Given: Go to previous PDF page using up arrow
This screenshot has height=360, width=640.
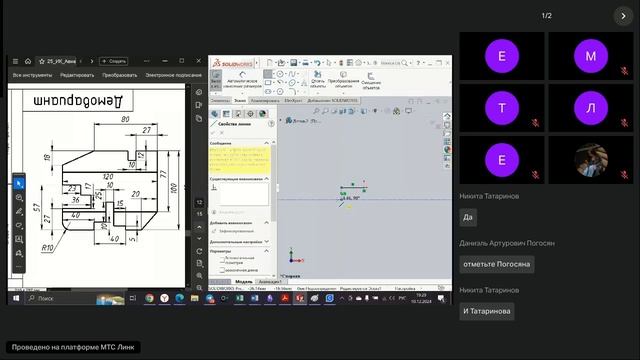Looking at the screenshot, I should [x=199, y=227].
